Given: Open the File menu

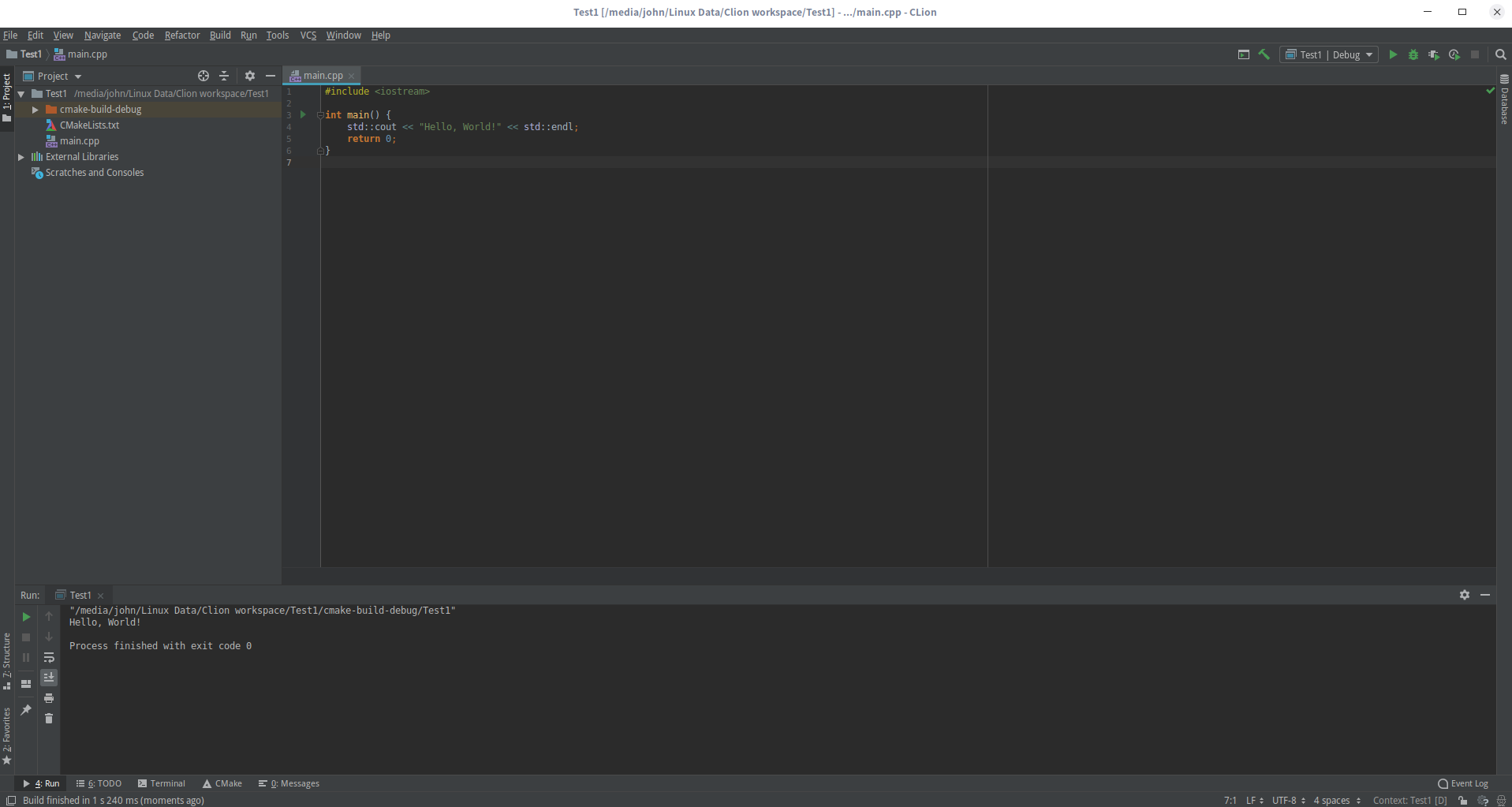Looking at the screenshot, I should 10,35.
